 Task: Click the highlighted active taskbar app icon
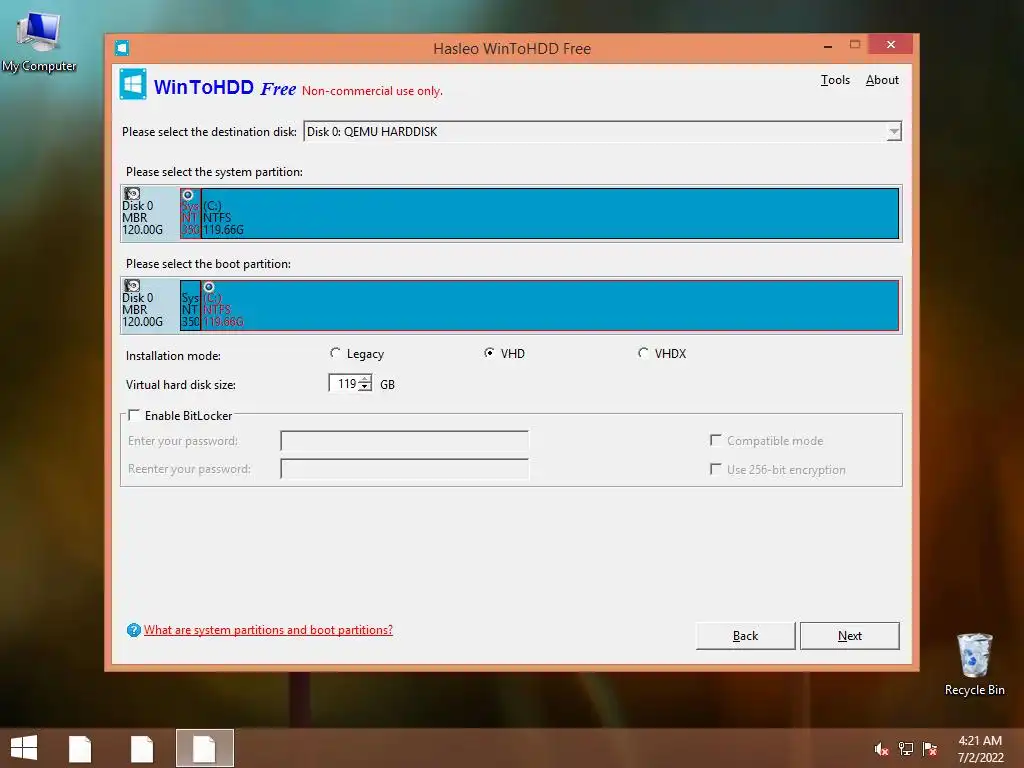204,748
